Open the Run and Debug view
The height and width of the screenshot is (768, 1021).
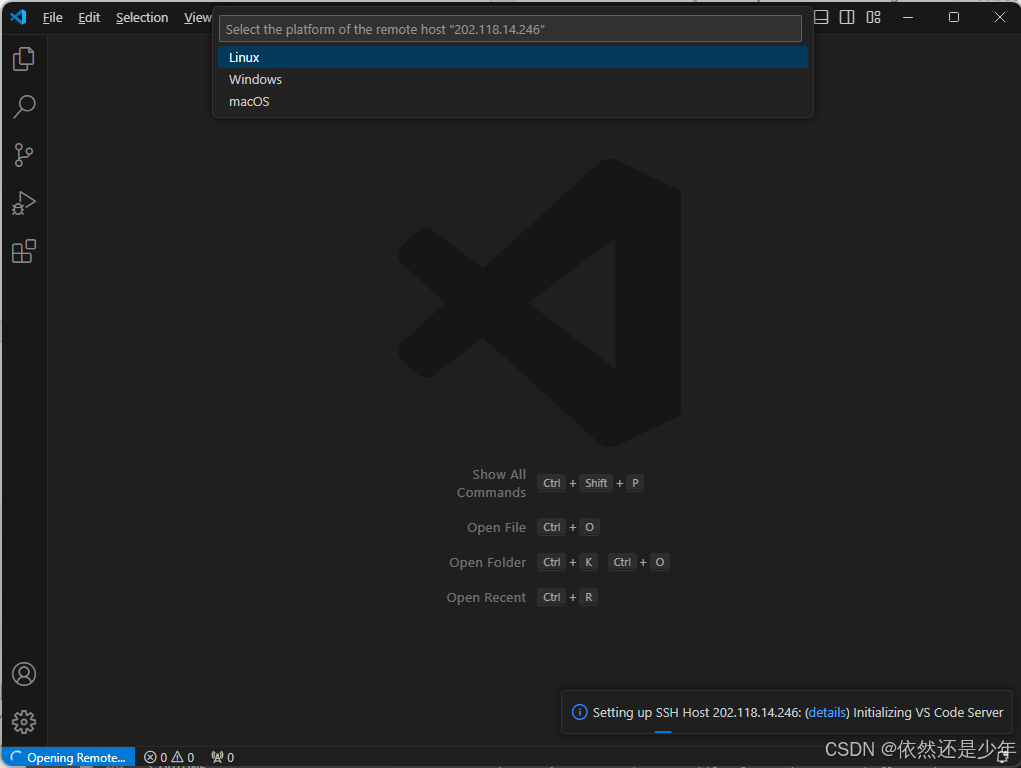point(23,203)
